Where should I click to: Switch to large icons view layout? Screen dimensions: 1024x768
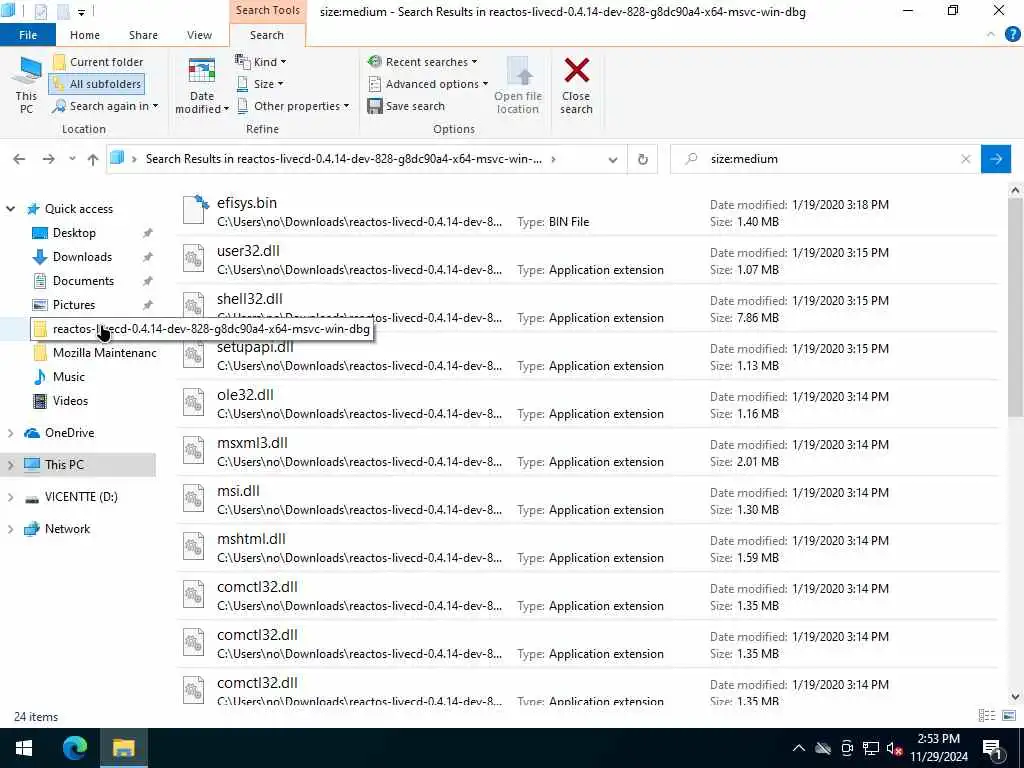1008,716
